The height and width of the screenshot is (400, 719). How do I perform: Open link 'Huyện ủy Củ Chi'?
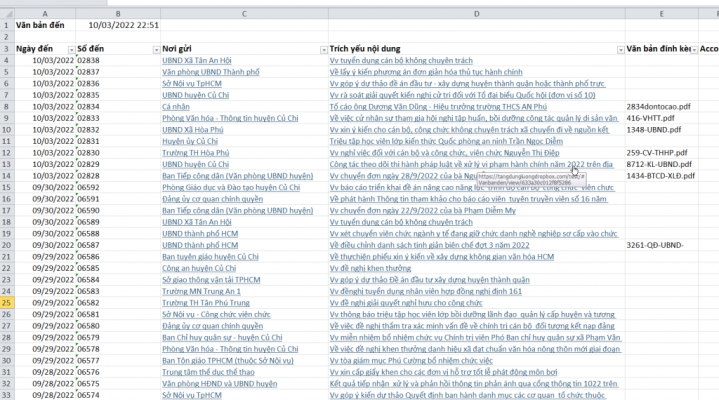(190, 141)
